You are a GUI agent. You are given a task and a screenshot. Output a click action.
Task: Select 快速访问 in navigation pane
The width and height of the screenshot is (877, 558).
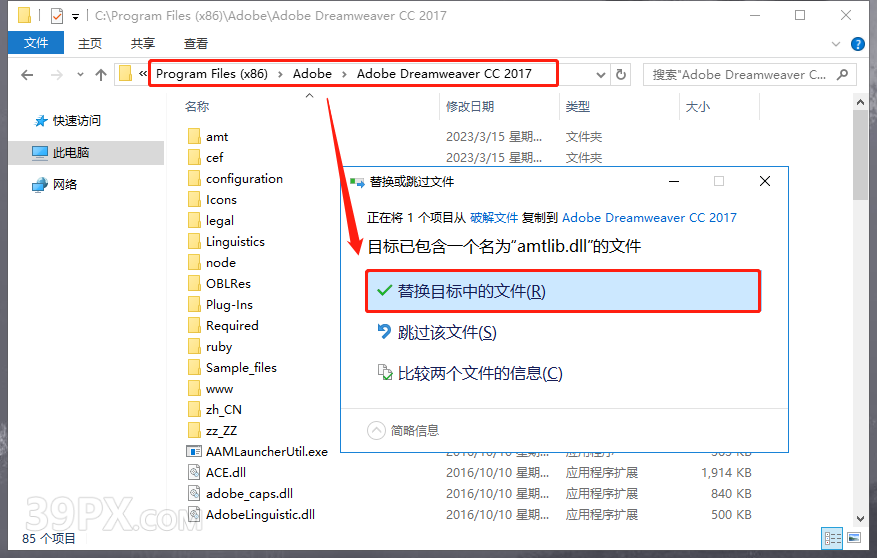[77, 121]
